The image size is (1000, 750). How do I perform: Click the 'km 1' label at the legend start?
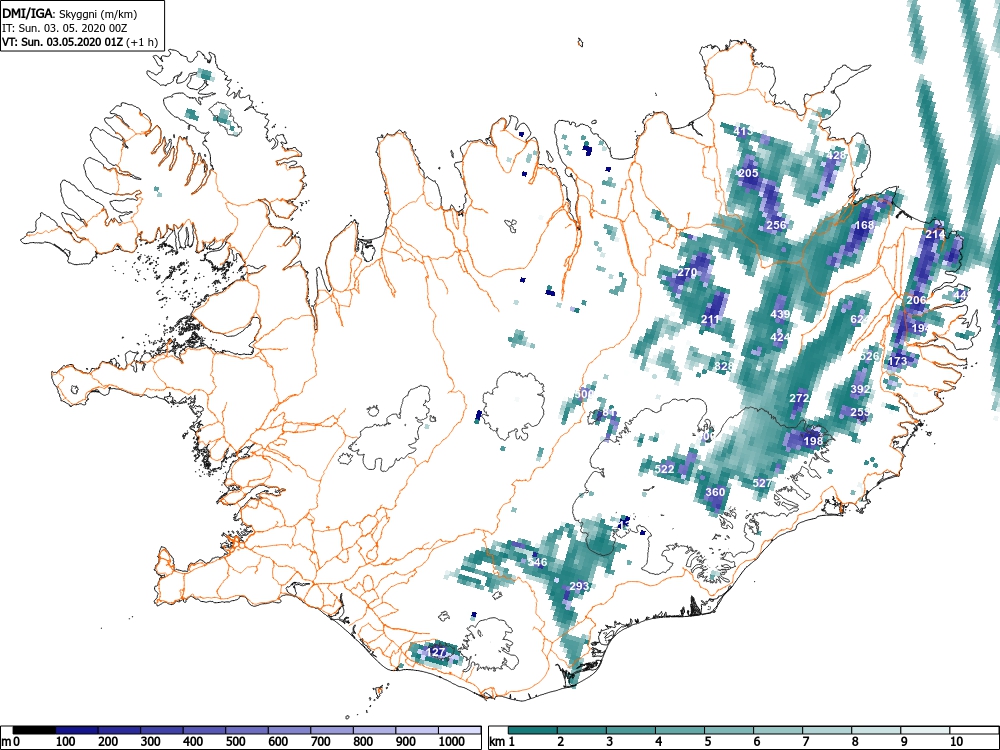[502, 742]
